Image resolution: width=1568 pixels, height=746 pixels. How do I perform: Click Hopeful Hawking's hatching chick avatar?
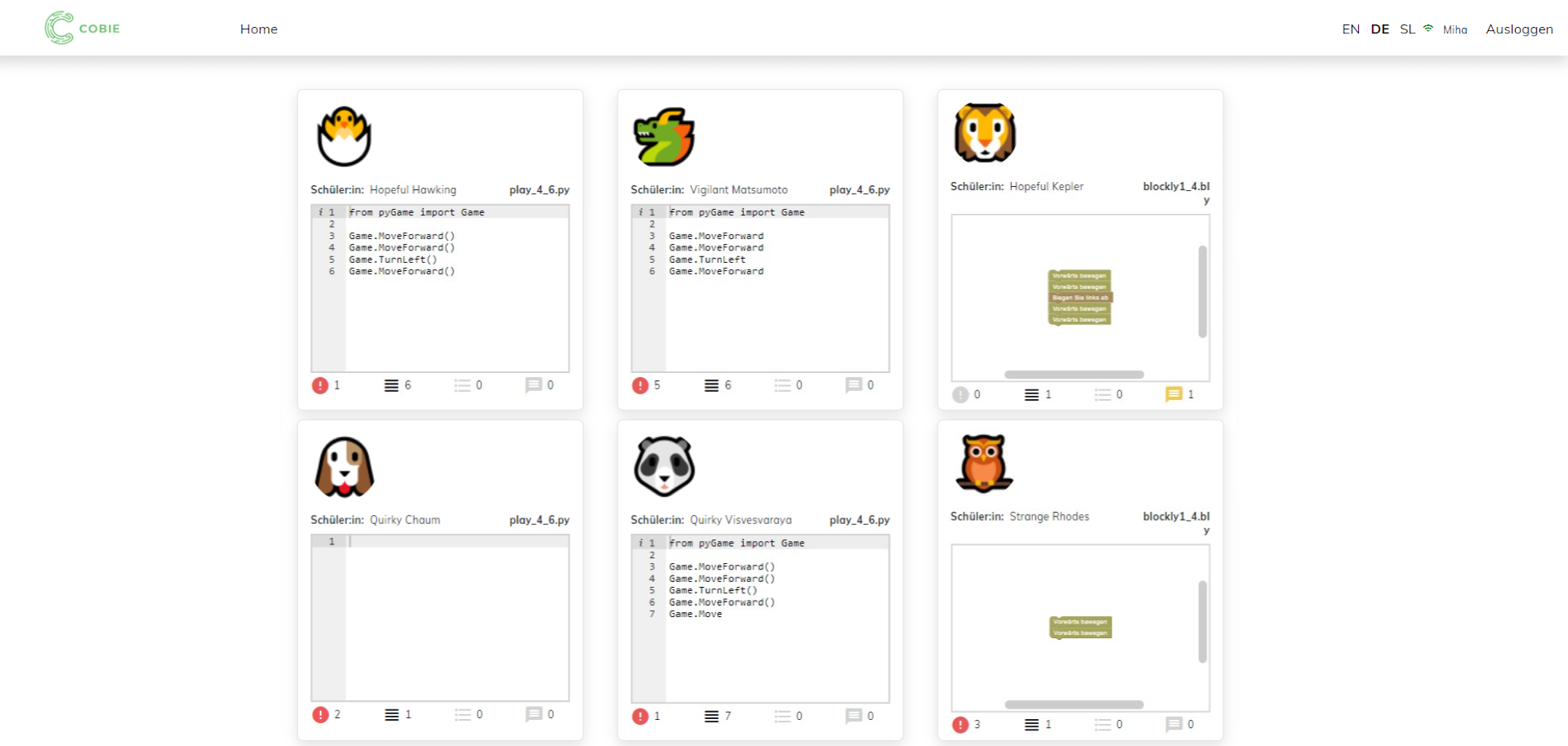(344, 136)
